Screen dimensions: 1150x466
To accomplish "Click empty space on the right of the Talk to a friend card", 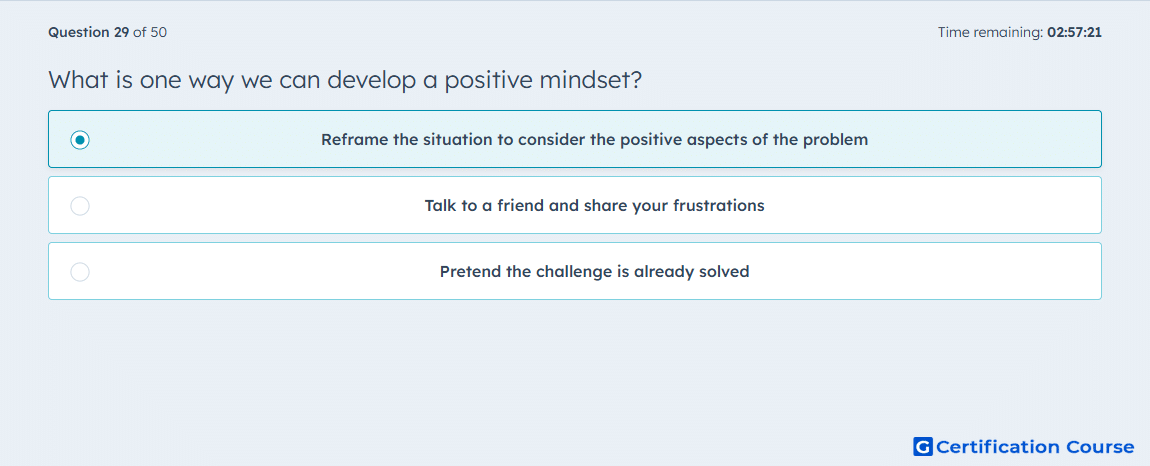I will click(953, 205).
